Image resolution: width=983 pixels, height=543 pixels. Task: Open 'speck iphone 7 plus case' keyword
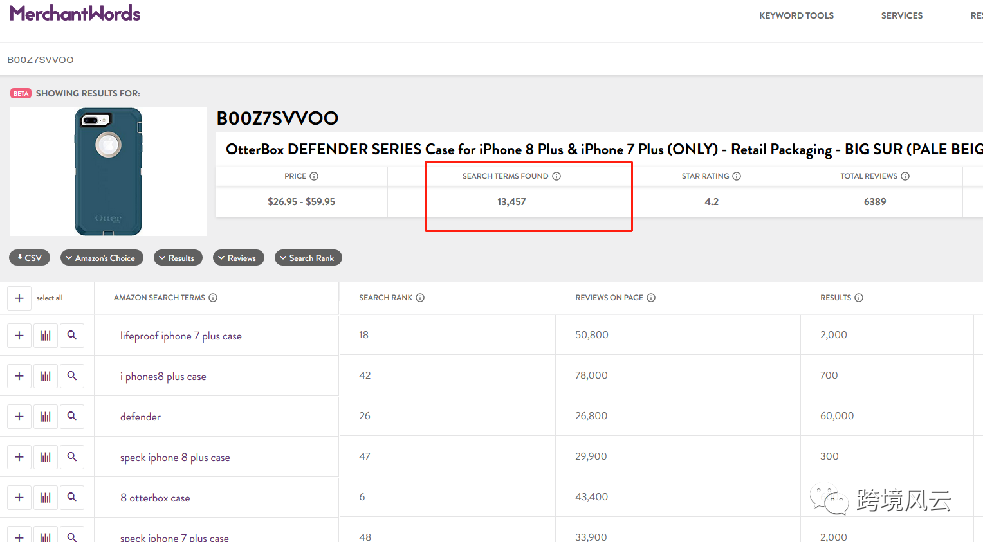point(174,537)
